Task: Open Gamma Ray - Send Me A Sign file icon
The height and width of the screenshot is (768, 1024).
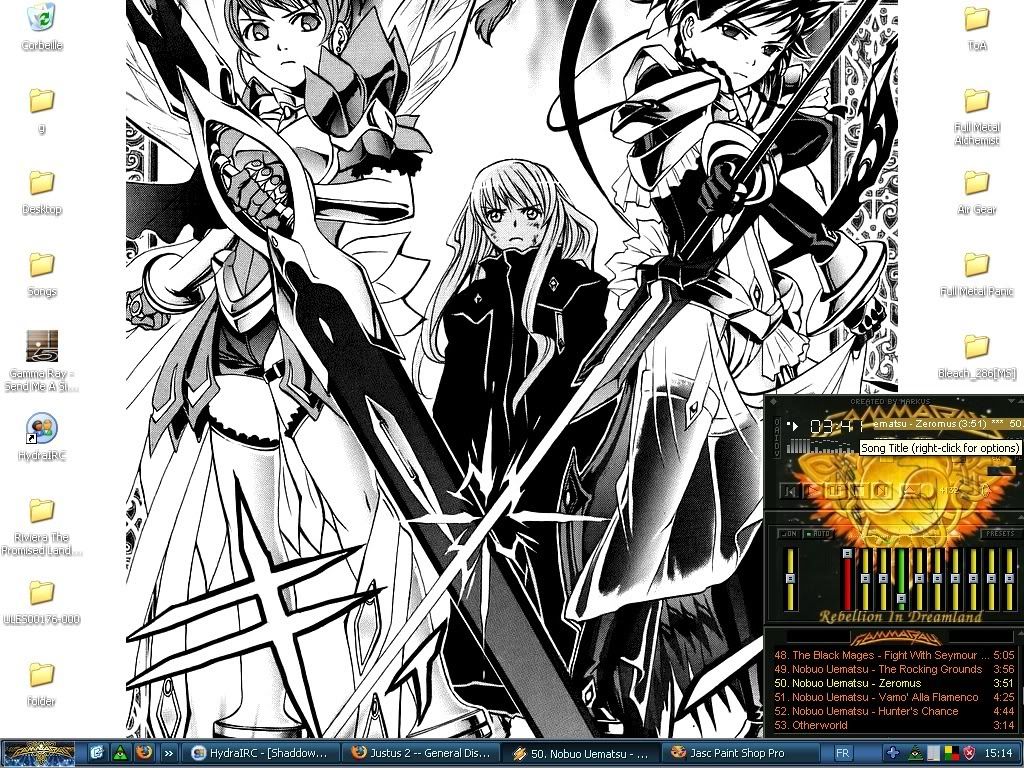Action: [42, 360]
